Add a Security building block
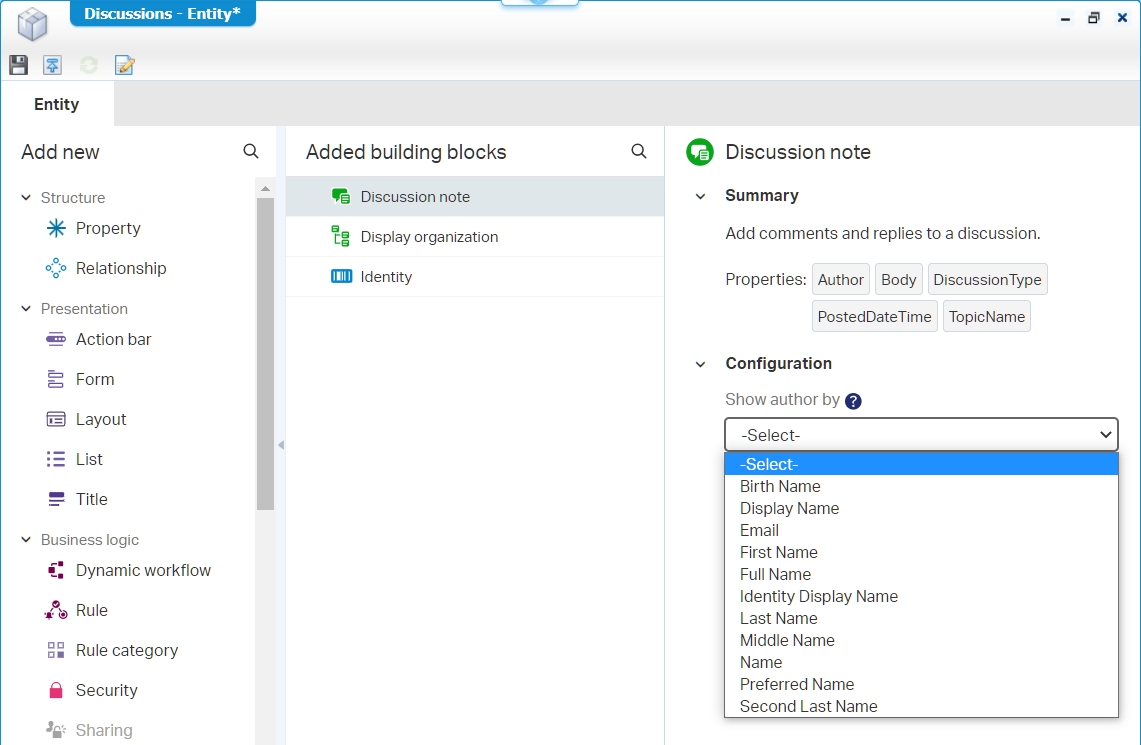The image size is (1141, 745). pos(106,690)
